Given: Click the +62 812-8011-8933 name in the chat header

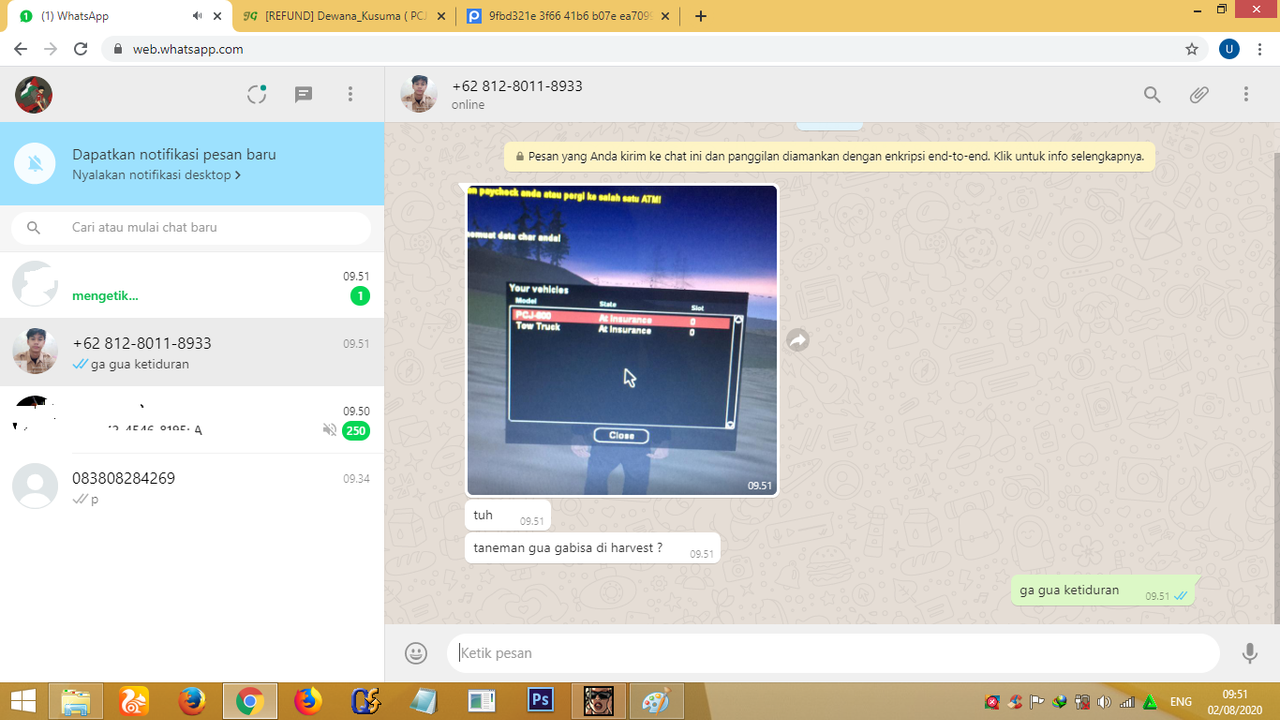Looking at the screenshot, I should pos(517,86).
